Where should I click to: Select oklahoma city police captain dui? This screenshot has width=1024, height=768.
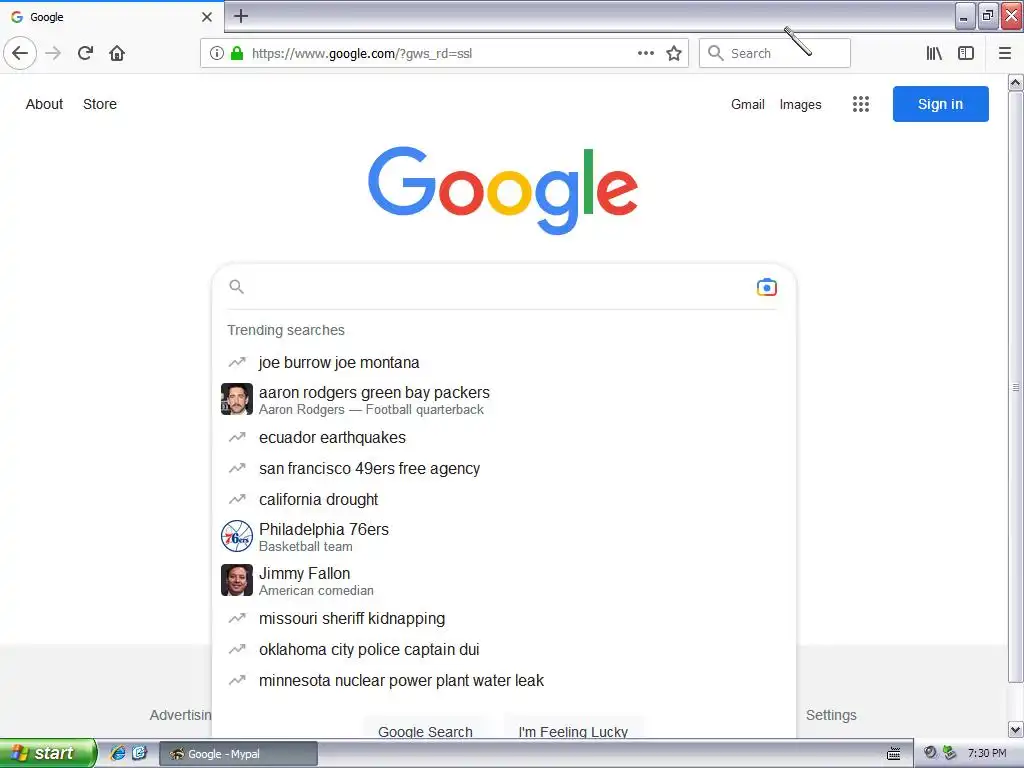(x=504, y=650)
